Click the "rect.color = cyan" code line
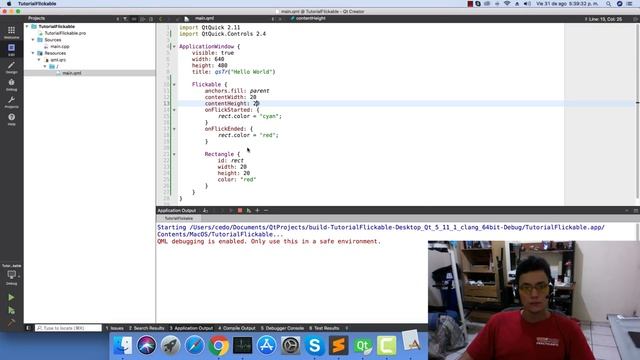Viewport: 640px width, 360px height. tap(249, 116)
